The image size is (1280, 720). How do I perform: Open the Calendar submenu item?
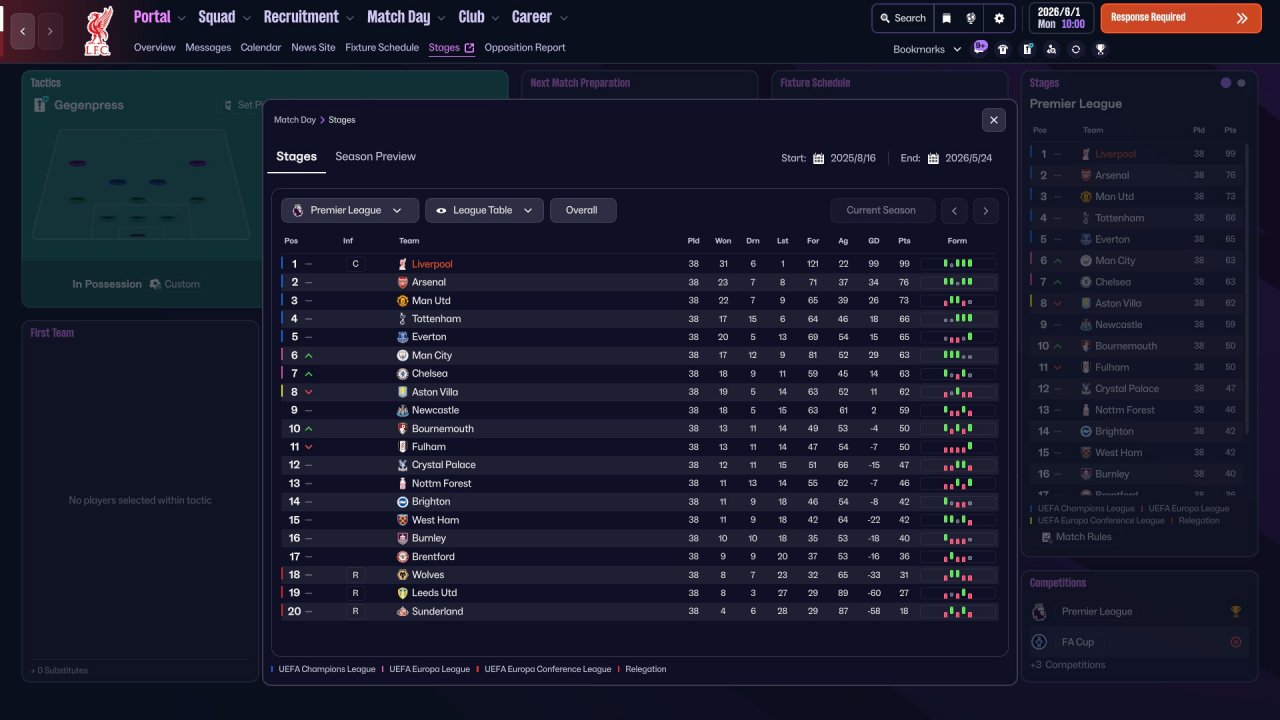261,48
